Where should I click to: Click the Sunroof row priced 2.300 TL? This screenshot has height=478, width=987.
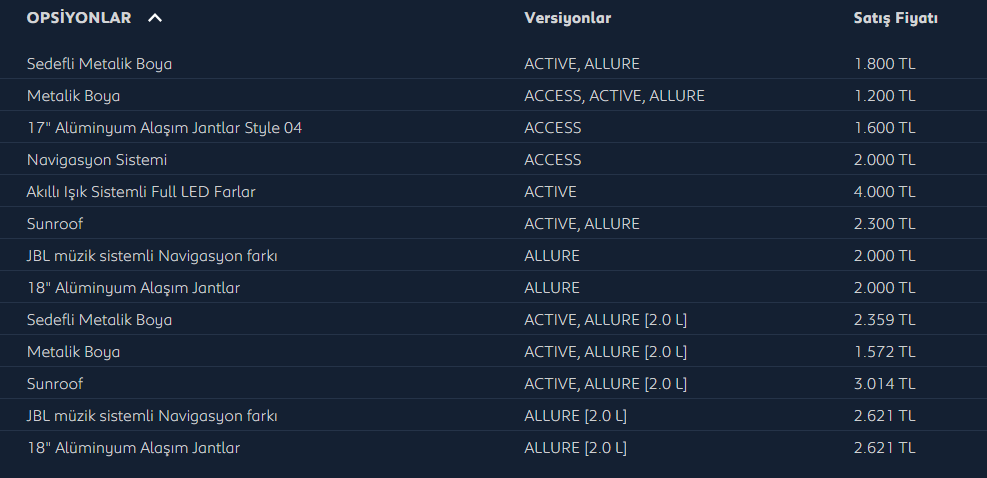tap(494, 224)
